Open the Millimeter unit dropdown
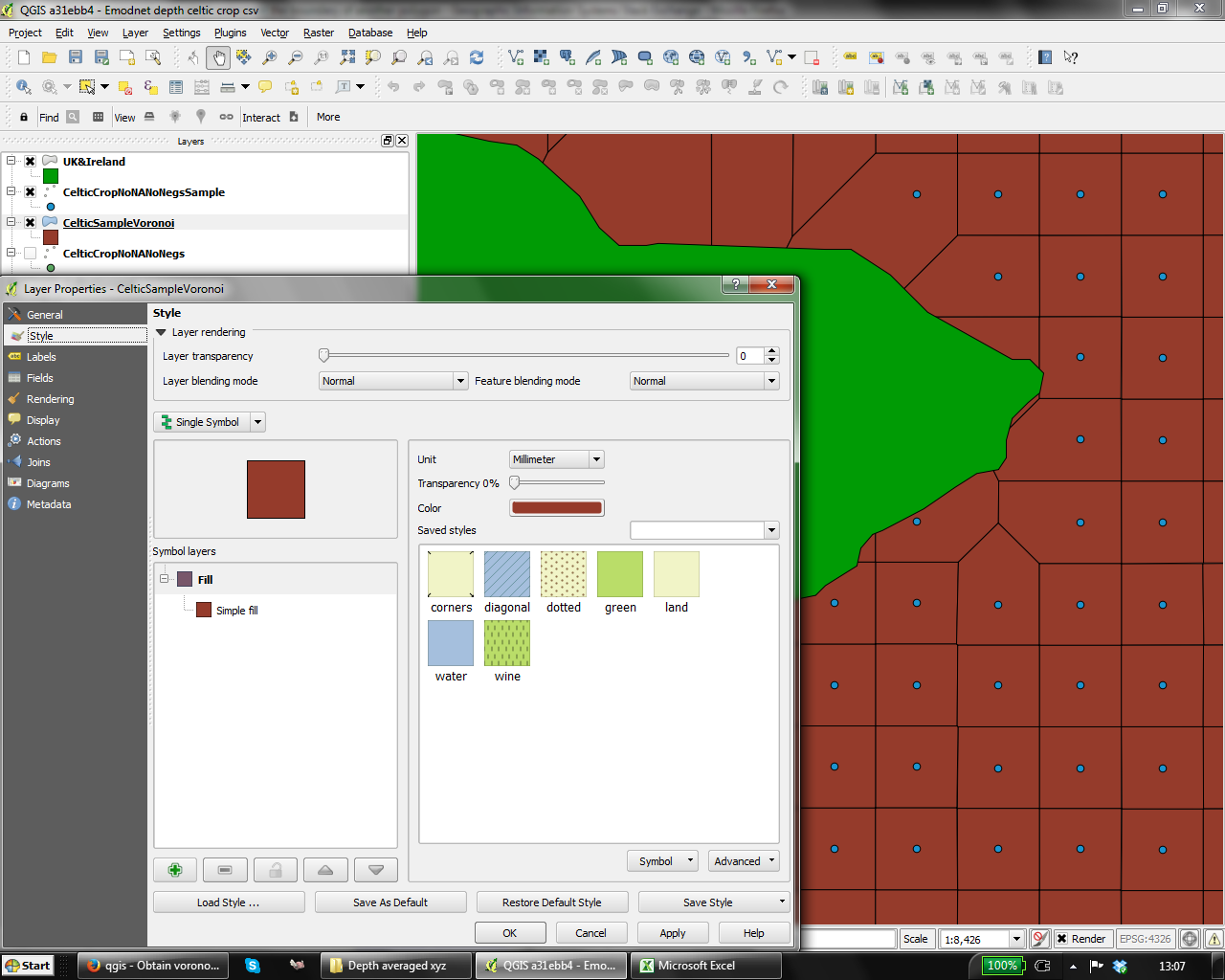The width and height of the screenshot is (1225, 980). pos(556,459)
